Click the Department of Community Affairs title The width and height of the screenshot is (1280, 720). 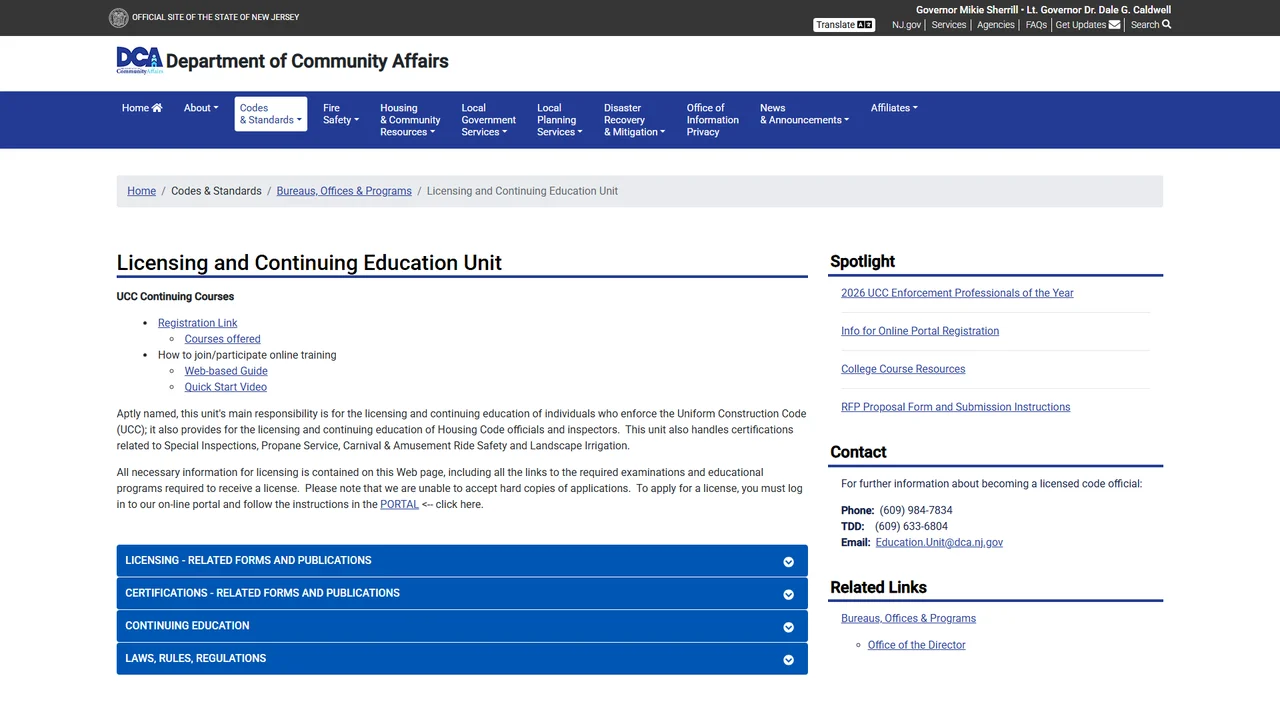[x=307, y=61]
